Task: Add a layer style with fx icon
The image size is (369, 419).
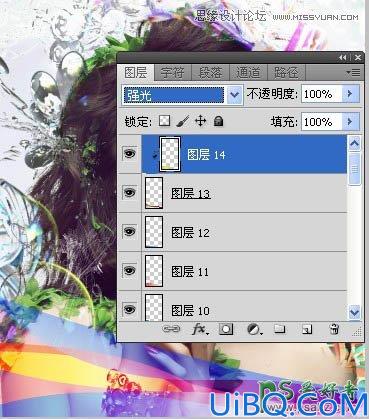Action: tap(200, 330)
